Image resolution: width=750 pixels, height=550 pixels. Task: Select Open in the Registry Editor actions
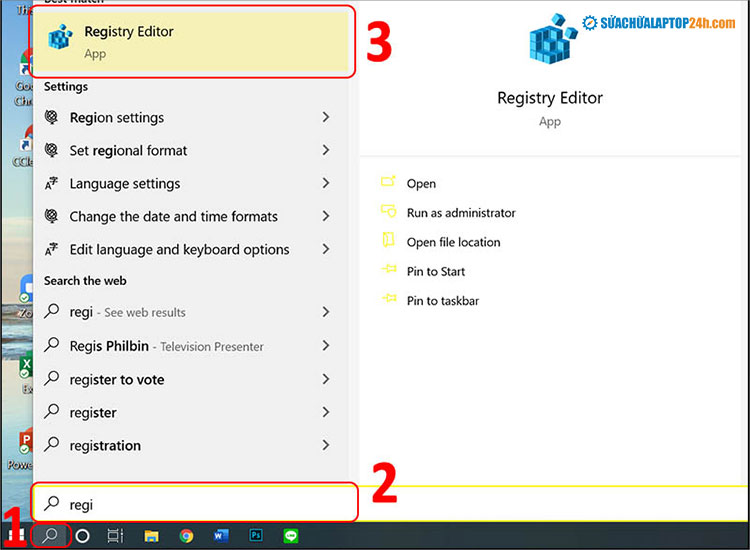point(421,184)
